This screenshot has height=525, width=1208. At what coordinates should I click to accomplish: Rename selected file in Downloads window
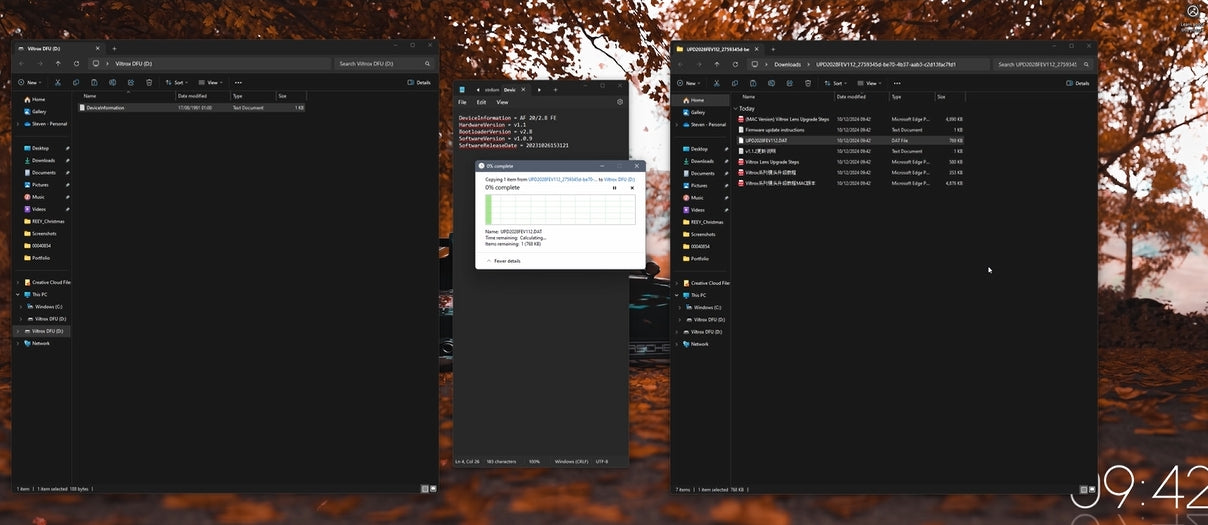(771, 83)
